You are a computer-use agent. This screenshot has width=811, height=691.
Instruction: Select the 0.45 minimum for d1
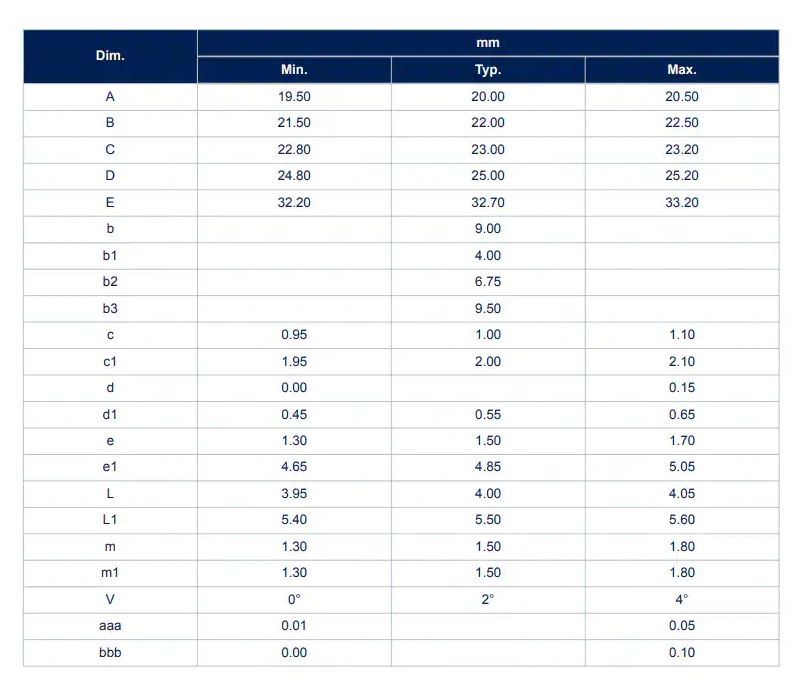tap(294, 414)
